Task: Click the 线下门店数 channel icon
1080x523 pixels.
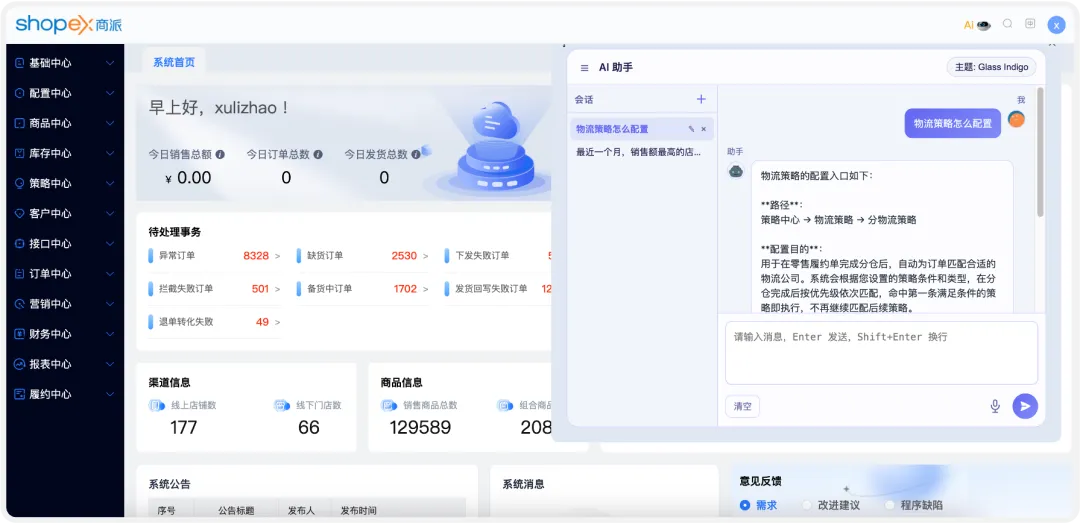Action: 282,406
